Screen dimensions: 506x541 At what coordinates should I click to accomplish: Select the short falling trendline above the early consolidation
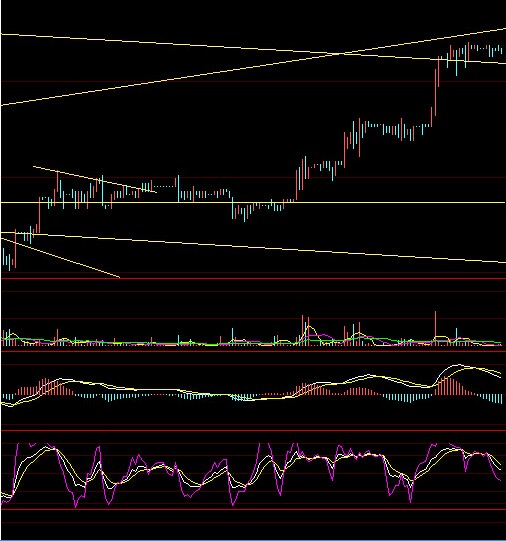pyautogui.click(x=95, y=179)
